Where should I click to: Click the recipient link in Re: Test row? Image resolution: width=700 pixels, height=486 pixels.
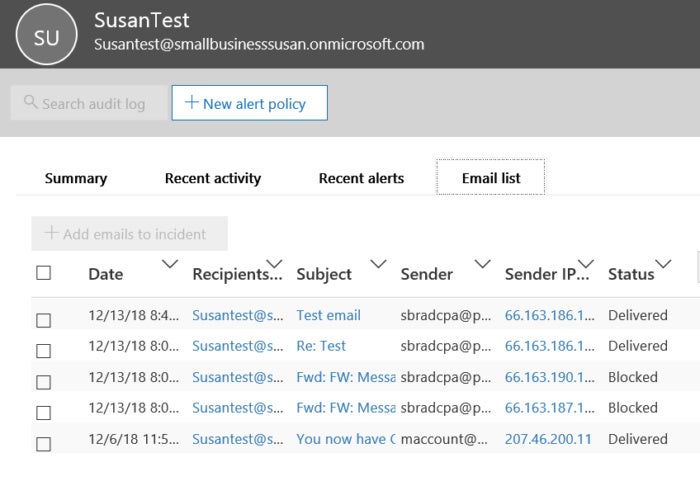(x=238, y=346)
